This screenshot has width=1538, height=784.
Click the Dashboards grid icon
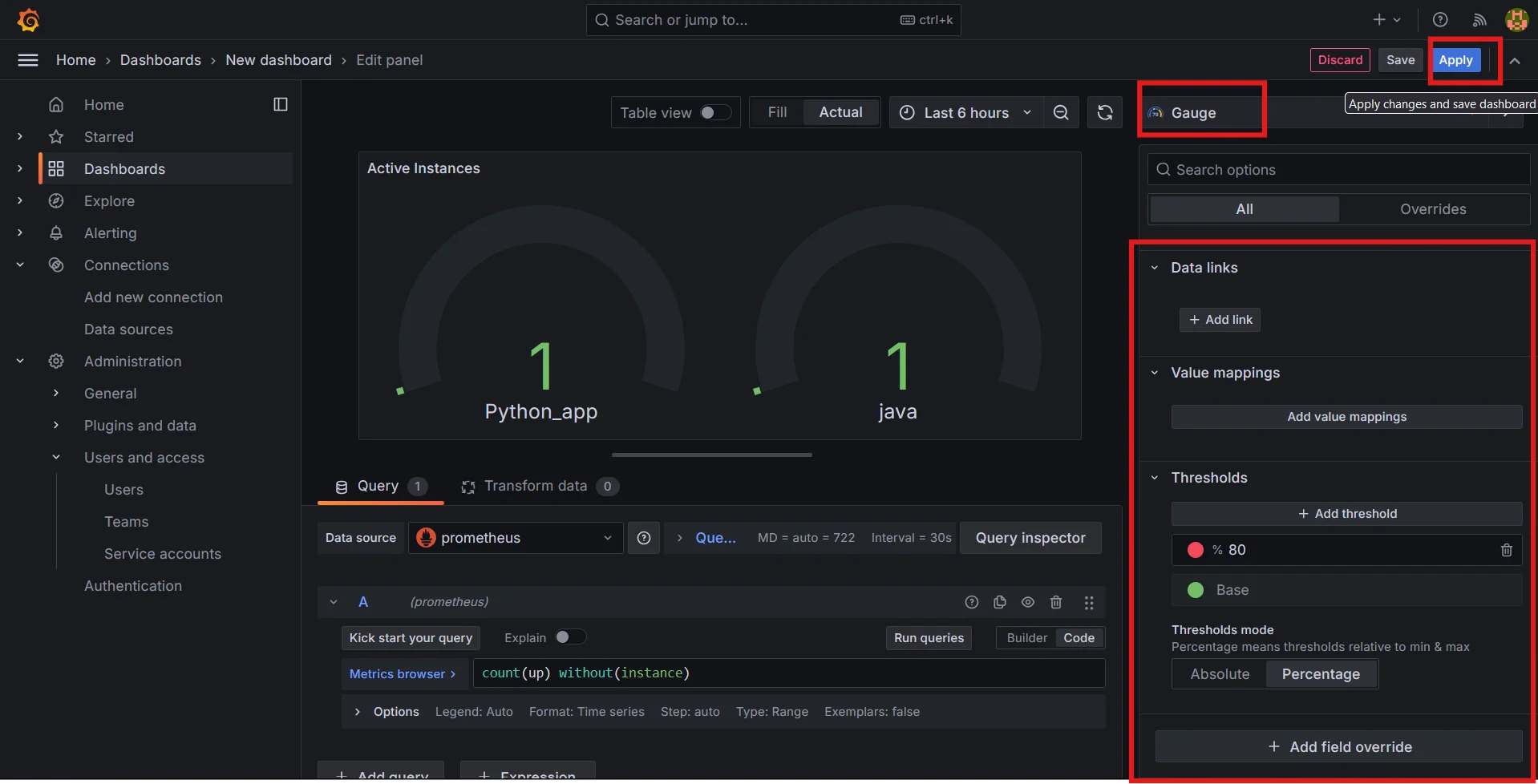pyautogui.click(x=56, y=169)
